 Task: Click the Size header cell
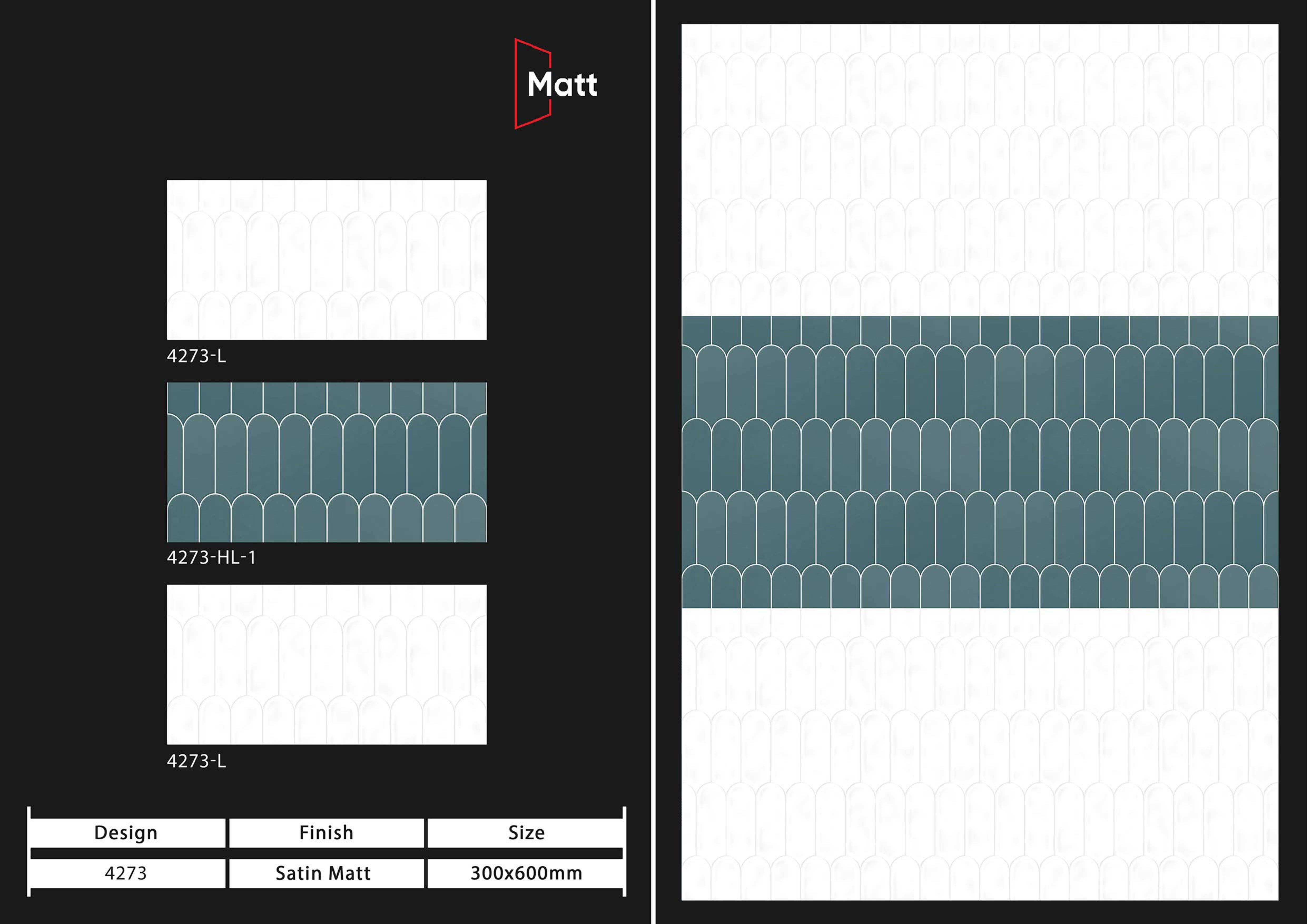click(526, 833)
